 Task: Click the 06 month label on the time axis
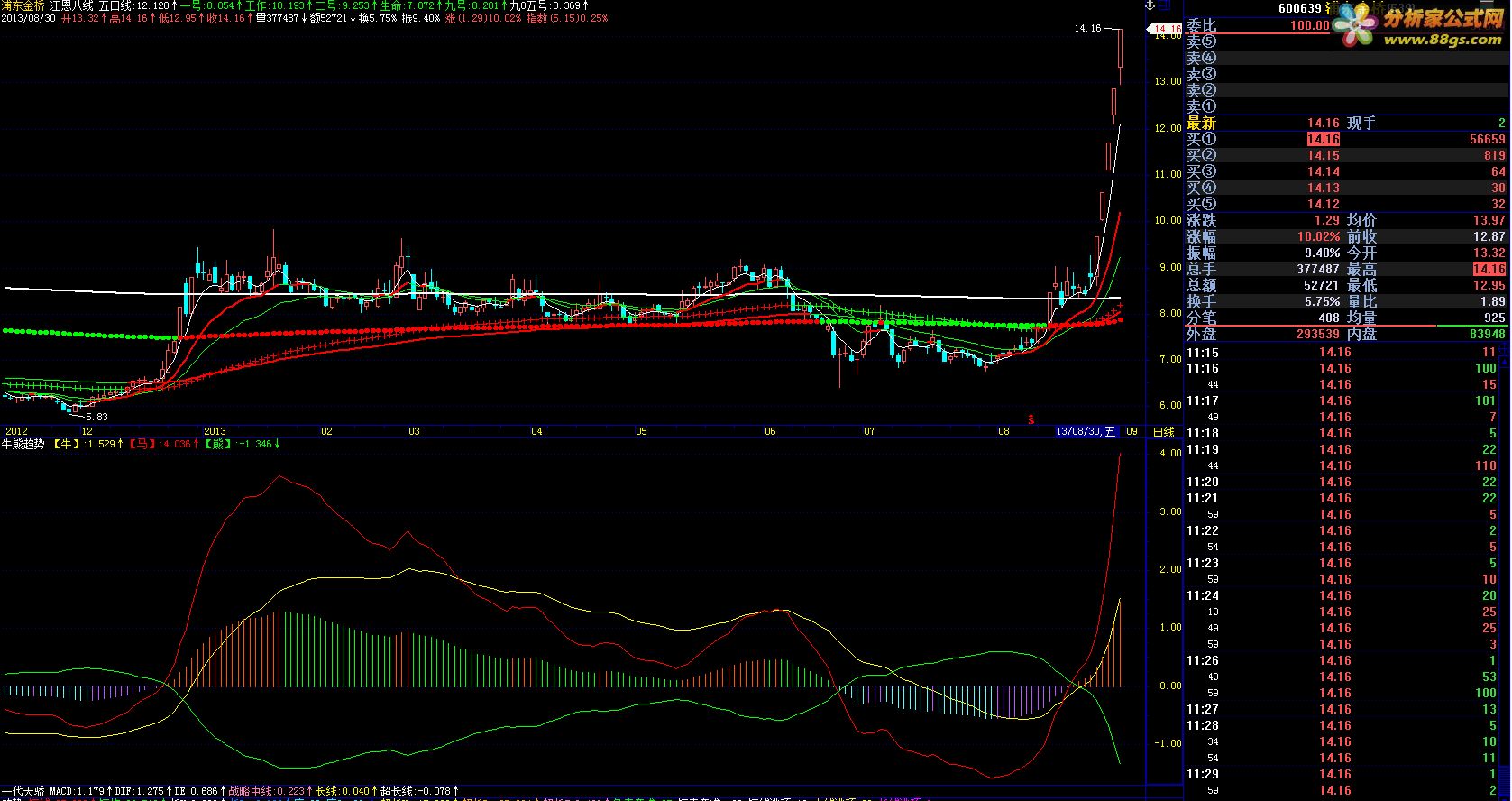pos(770,432)
